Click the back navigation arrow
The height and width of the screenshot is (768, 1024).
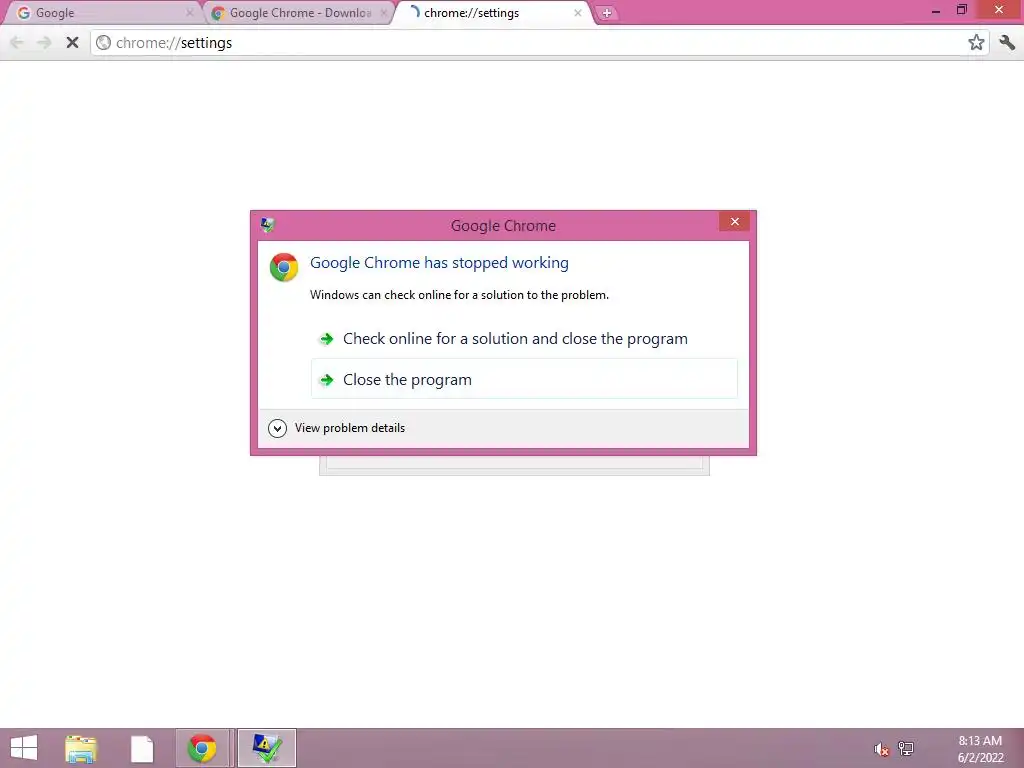pos(17,42)
